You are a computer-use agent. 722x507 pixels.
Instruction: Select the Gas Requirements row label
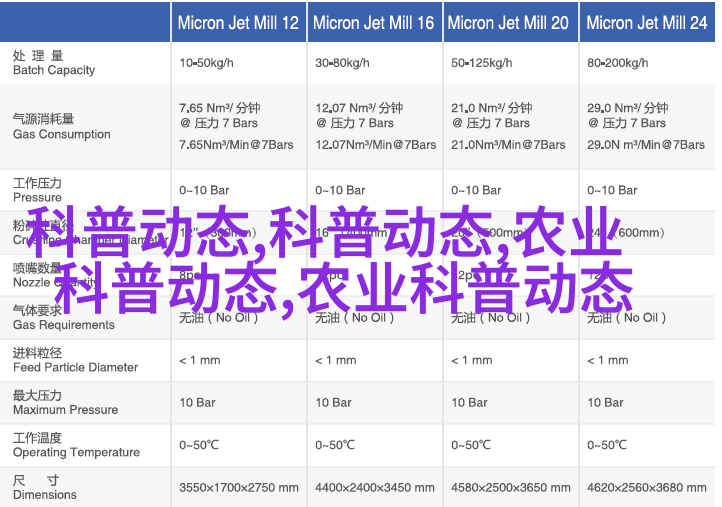click(64, 318)
